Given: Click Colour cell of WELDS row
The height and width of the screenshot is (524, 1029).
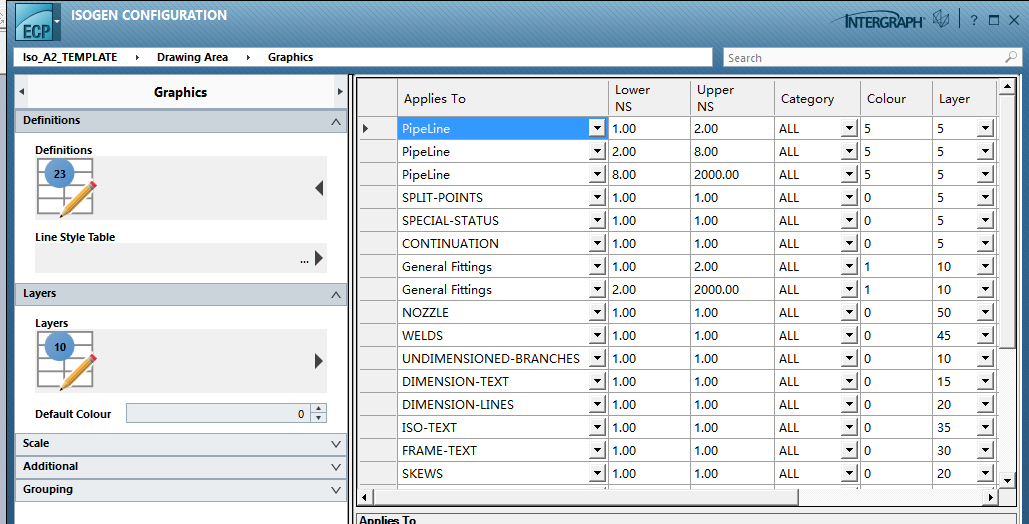Looking at the screenshot, I should coord(896,336).
